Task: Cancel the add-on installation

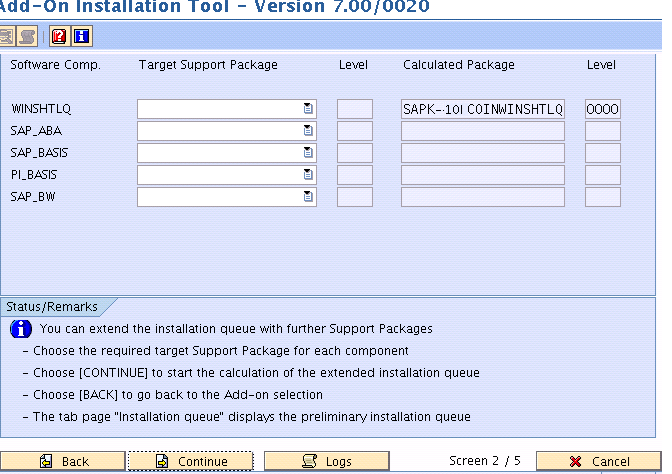Action: 599,461
